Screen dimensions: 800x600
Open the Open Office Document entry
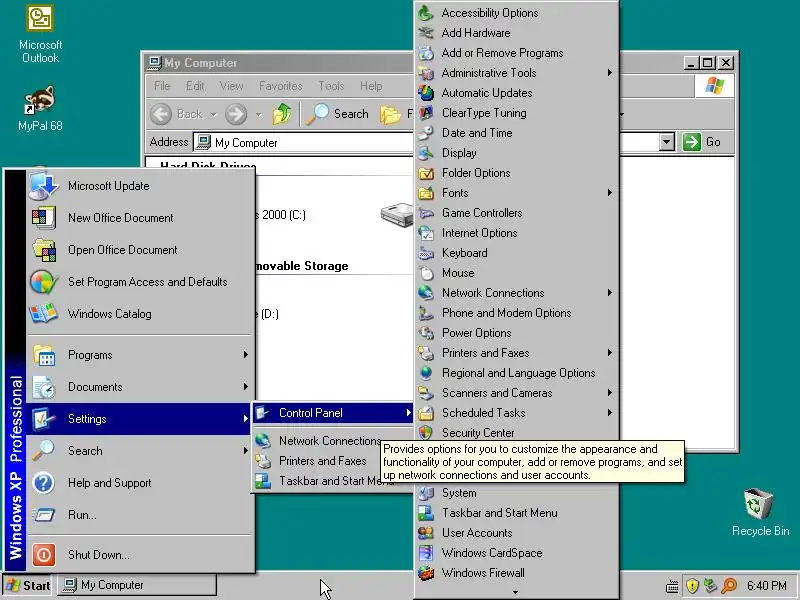click(140, 250)
